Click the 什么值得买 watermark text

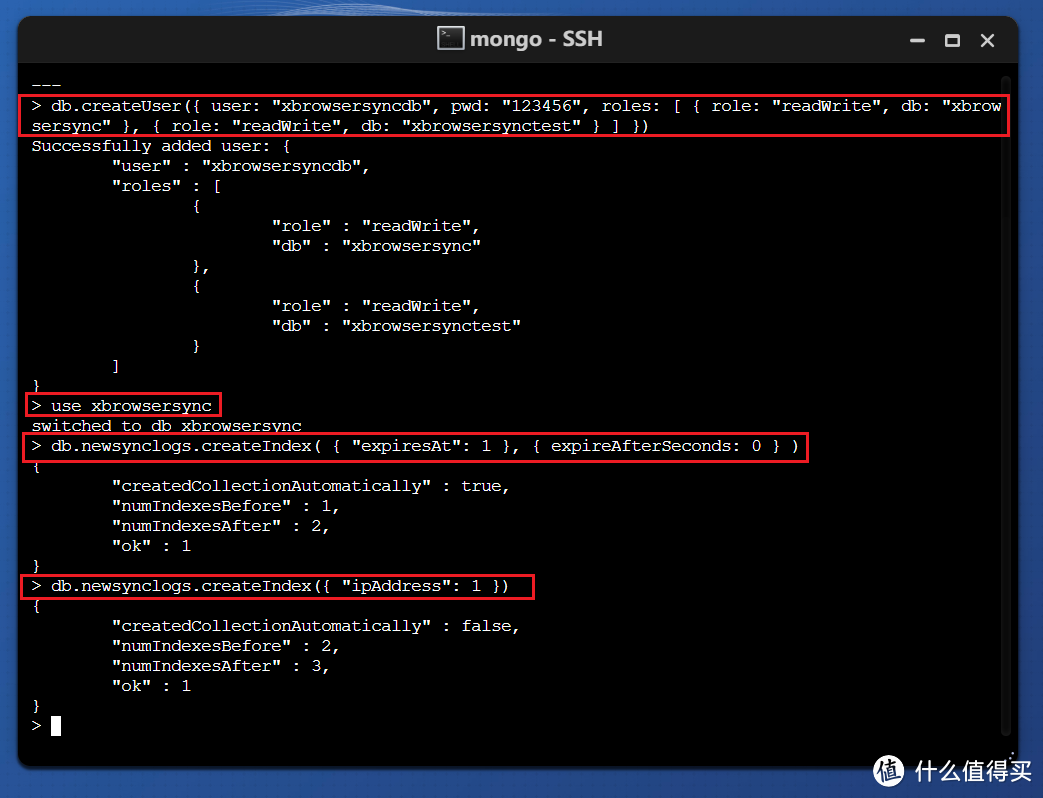[x=970, y=769]
